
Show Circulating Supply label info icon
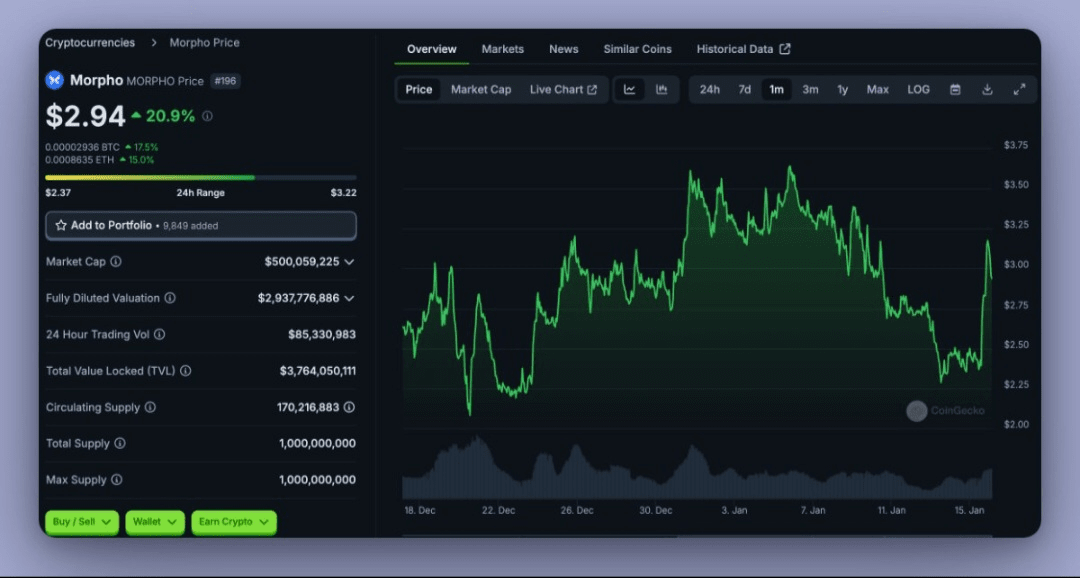click(x=150, y=407)
